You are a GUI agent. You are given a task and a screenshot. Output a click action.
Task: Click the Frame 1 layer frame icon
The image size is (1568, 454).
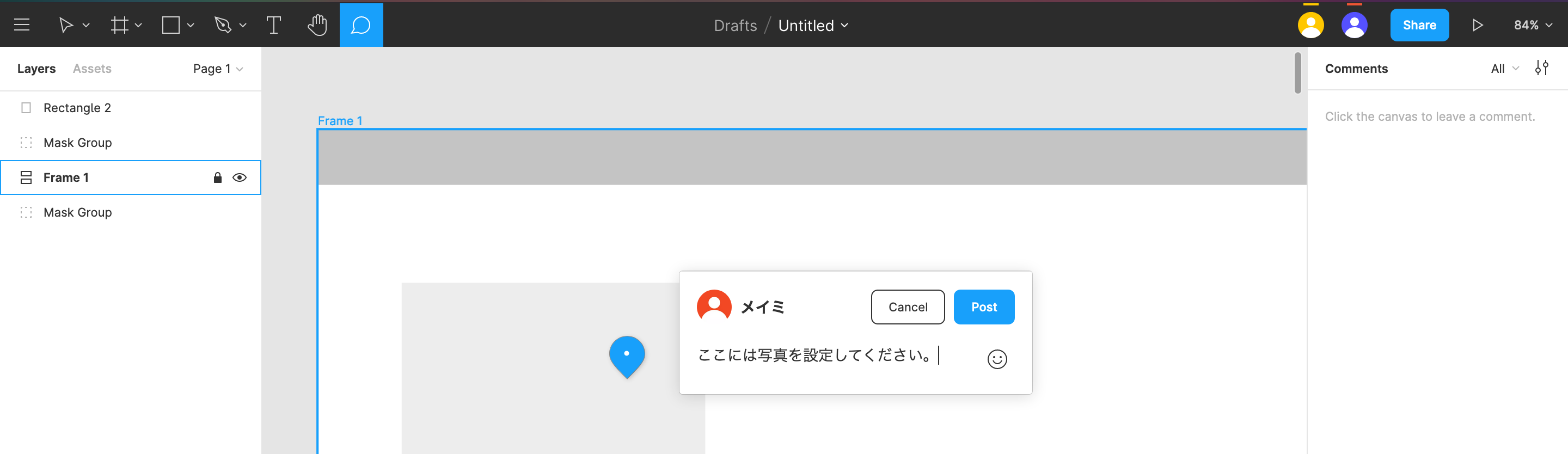[26, 177]
